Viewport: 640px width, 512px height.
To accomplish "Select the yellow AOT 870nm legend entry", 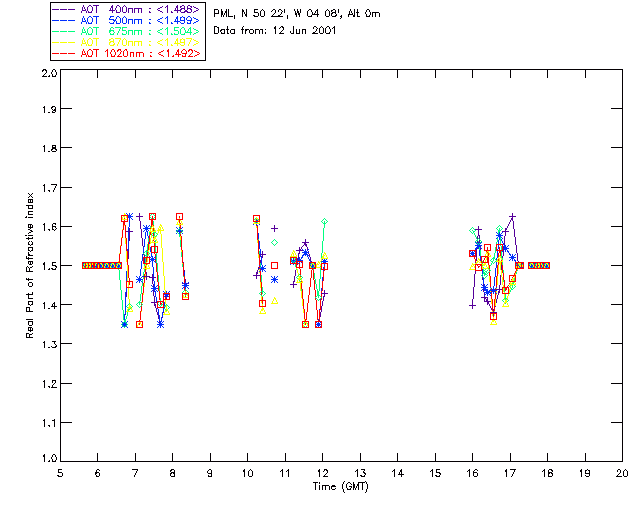I will [x=127, y=42].
